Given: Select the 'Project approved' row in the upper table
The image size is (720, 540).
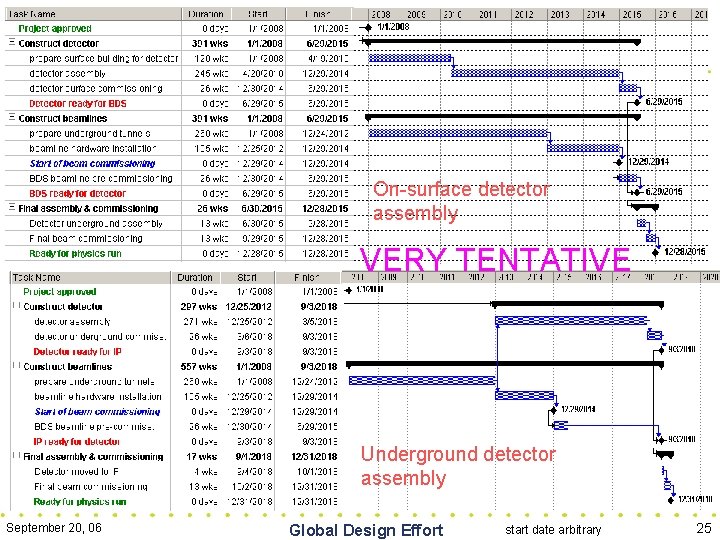Looking at the screenshot, I should pyautogui.click(x=177, y=28).
